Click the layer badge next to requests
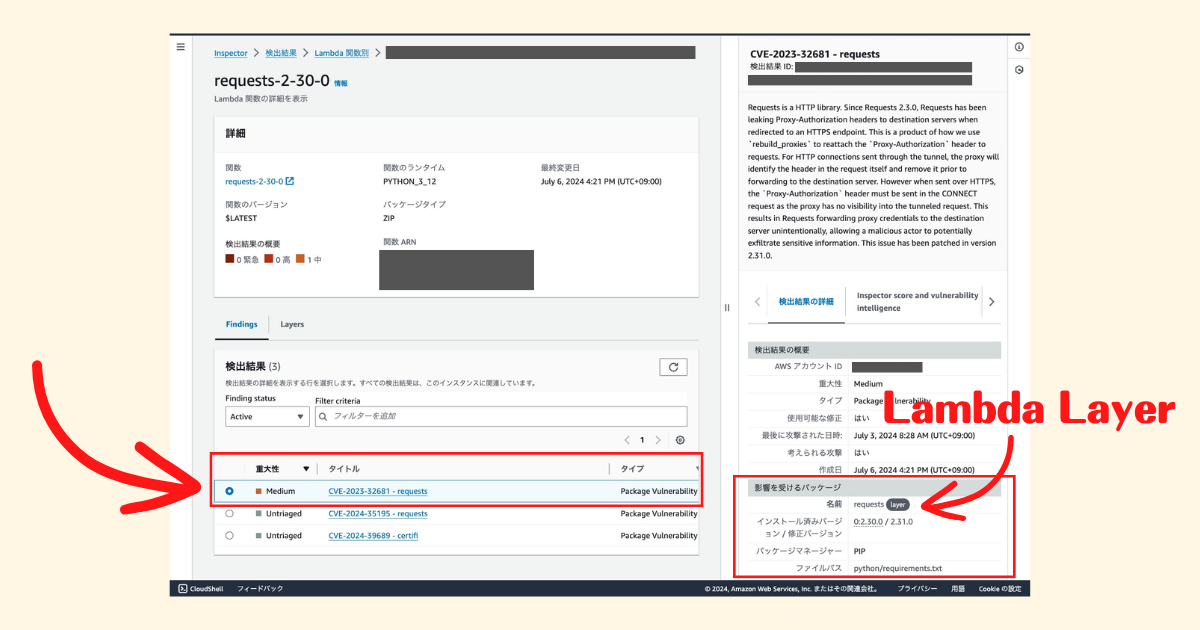 coord(898,505)
